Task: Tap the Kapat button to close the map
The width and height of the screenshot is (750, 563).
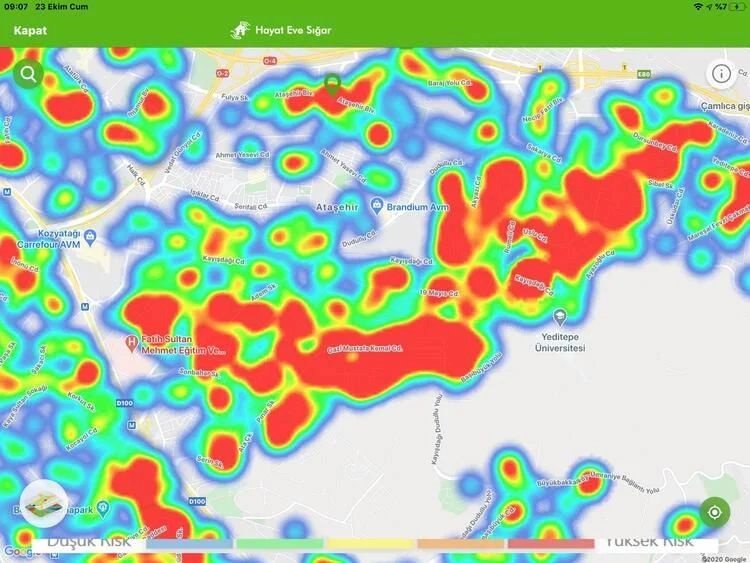Action: [30, 30]
